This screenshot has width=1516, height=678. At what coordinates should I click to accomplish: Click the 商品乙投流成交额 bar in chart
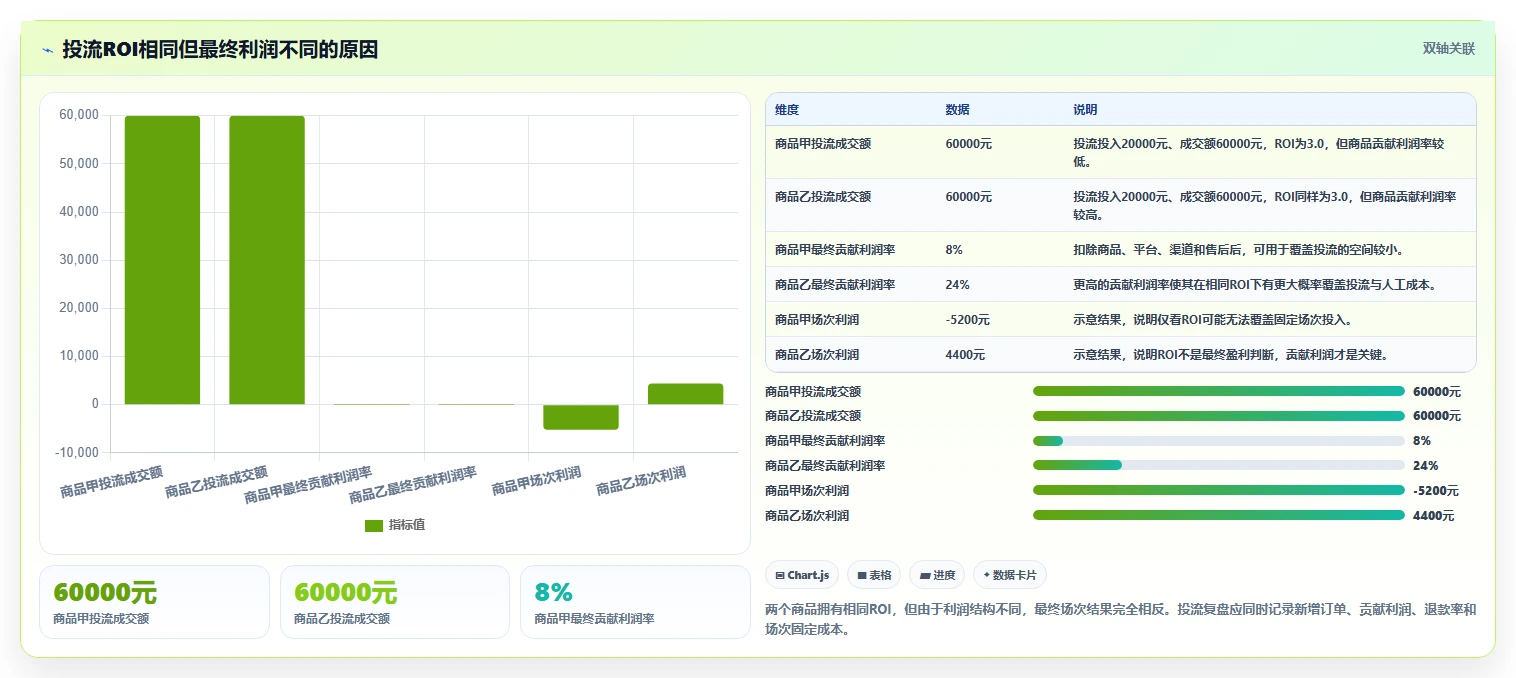pyautogui.click(x=267, y=260)
